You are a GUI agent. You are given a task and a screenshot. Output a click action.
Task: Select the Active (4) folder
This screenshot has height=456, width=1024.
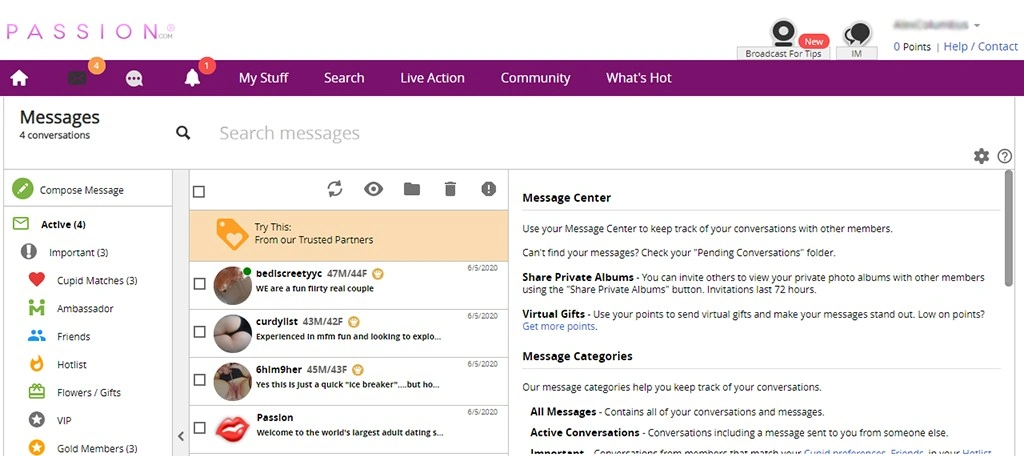tap(63, 225)
